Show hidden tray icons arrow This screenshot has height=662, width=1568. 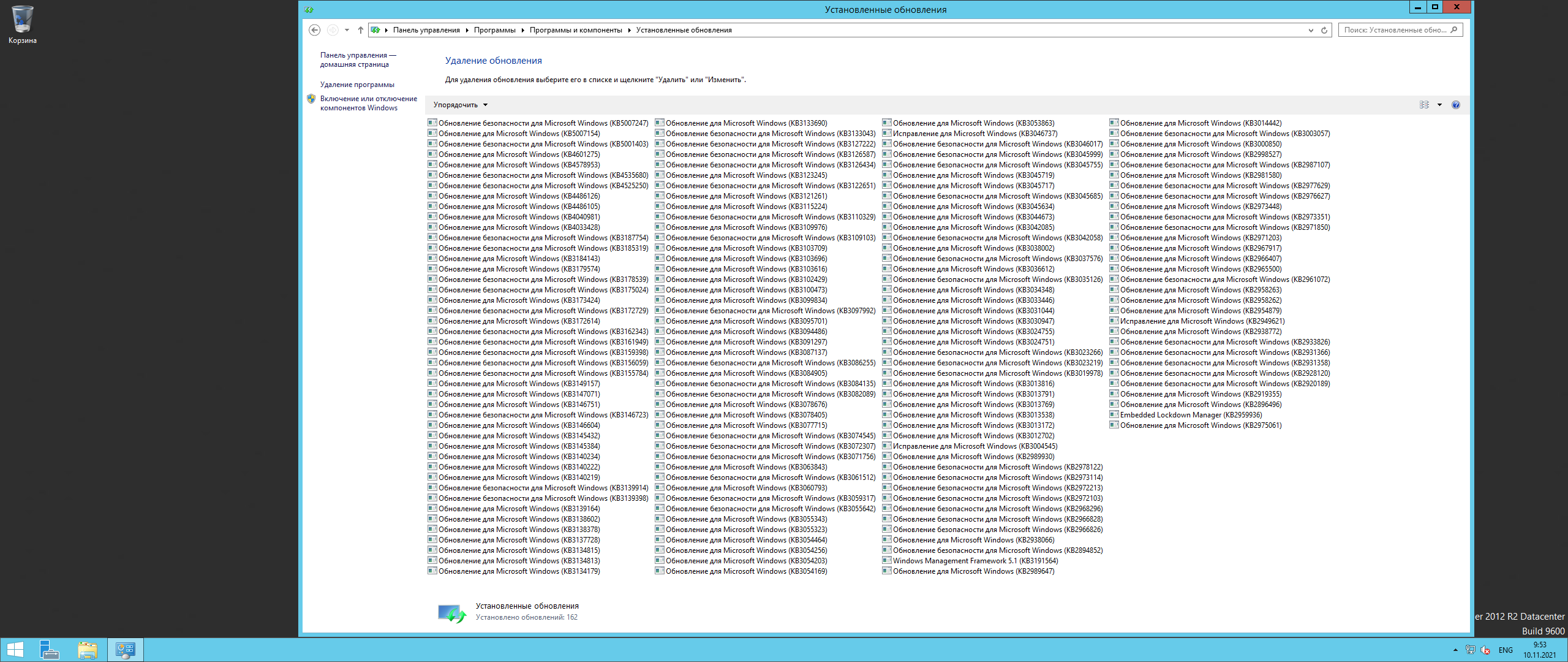pyautogui.click(x=1456, y=650)
